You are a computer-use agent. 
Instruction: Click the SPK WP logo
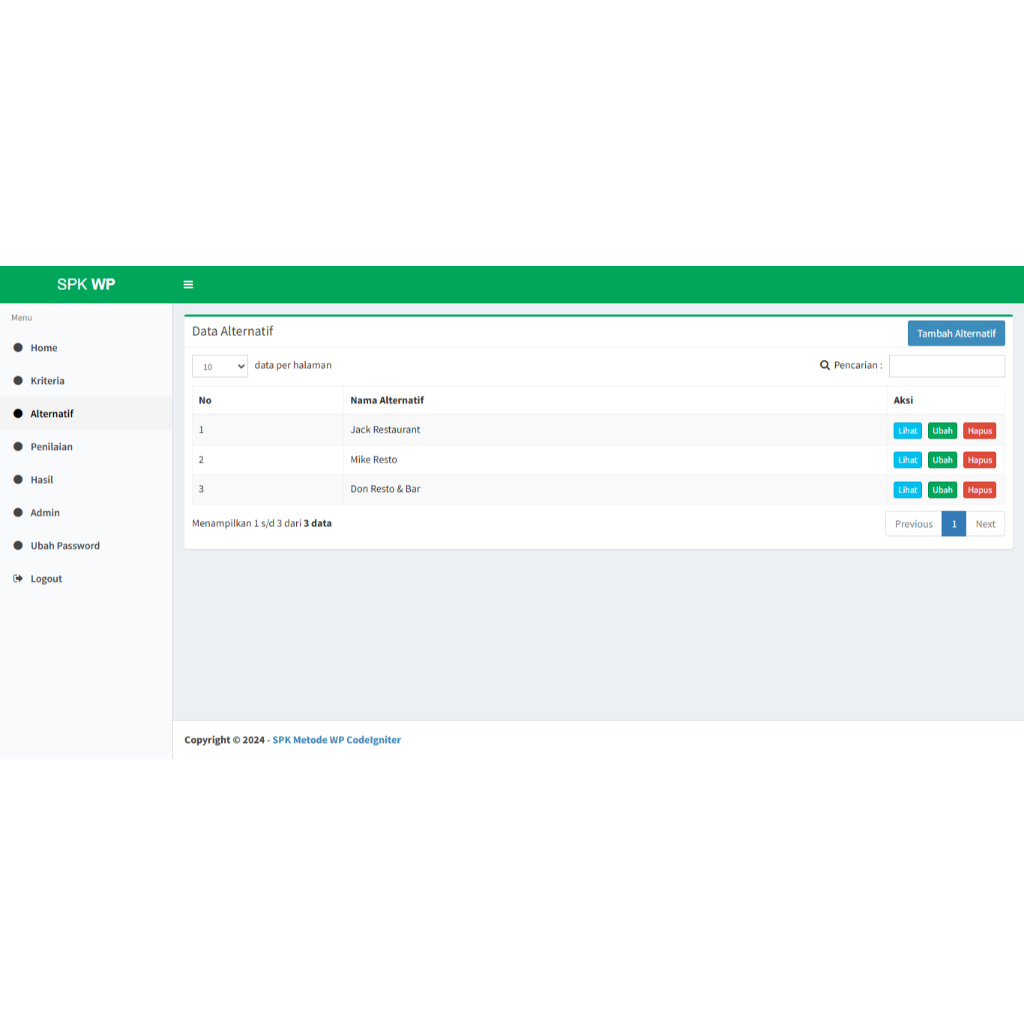click(86, 285)
